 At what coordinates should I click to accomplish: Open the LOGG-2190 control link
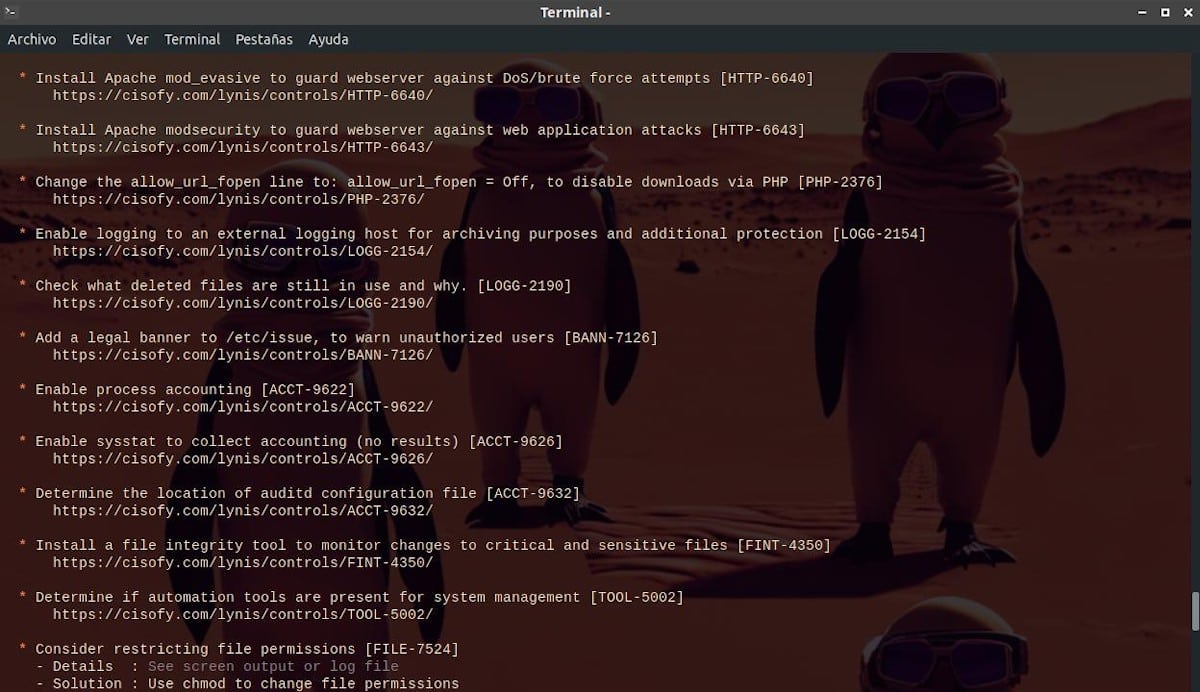pyautogui.click(x=243, y=303)
